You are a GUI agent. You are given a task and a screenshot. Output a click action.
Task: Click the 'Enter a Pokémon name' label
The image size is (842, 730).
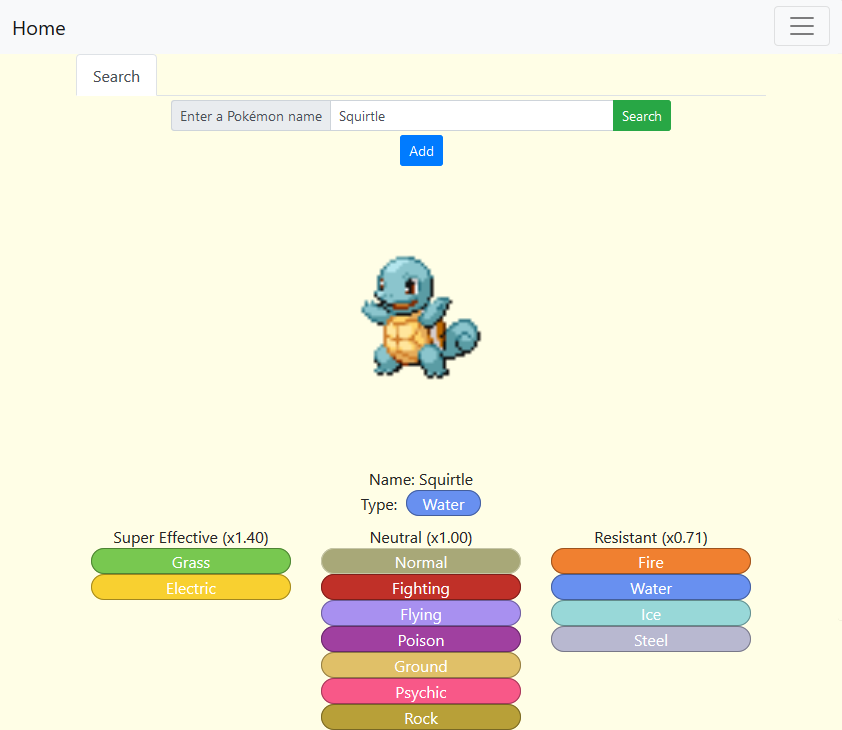251,115
